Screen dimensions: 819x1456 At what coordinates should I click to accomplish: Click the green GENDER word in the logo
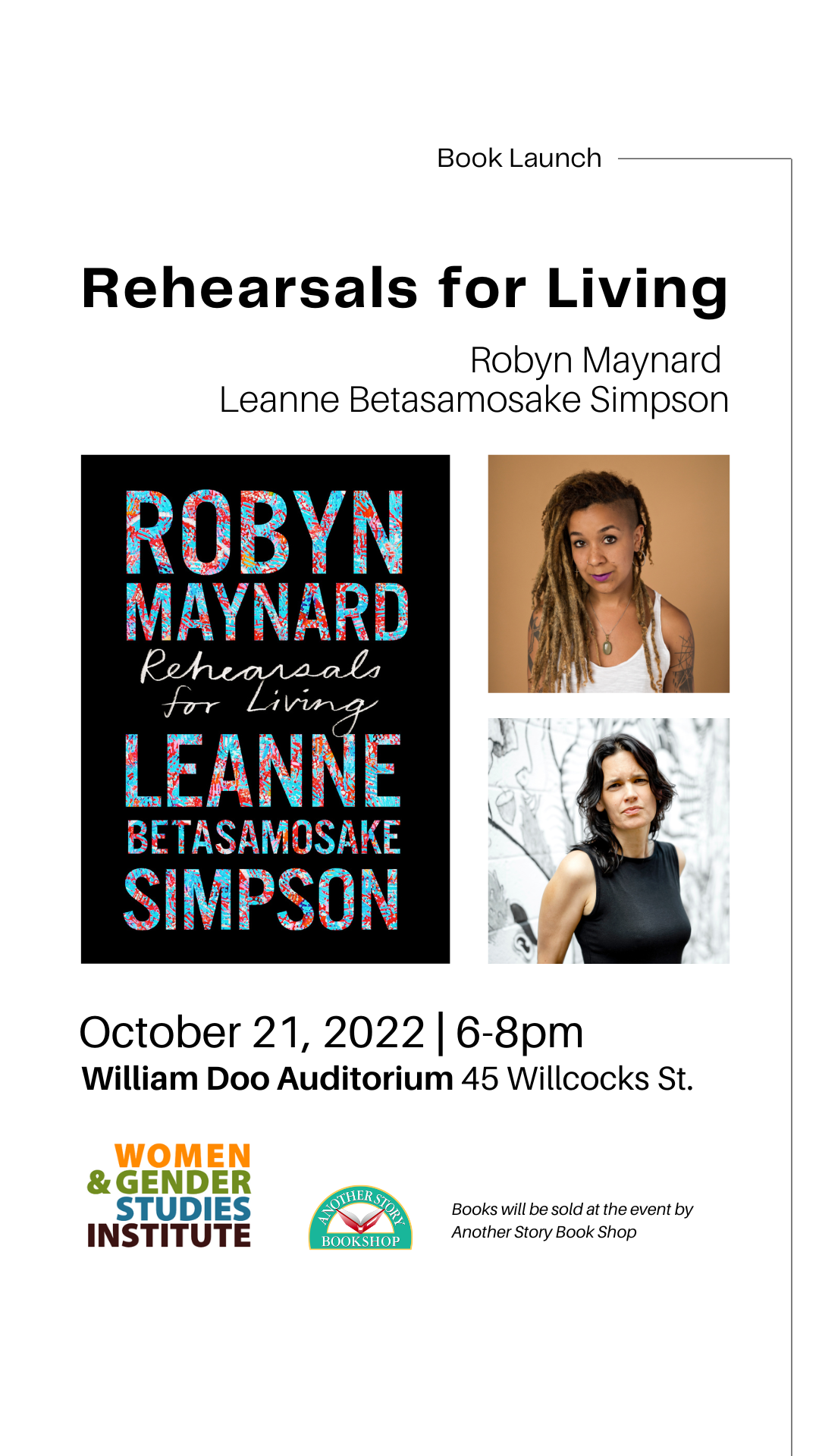(183, 1182)
